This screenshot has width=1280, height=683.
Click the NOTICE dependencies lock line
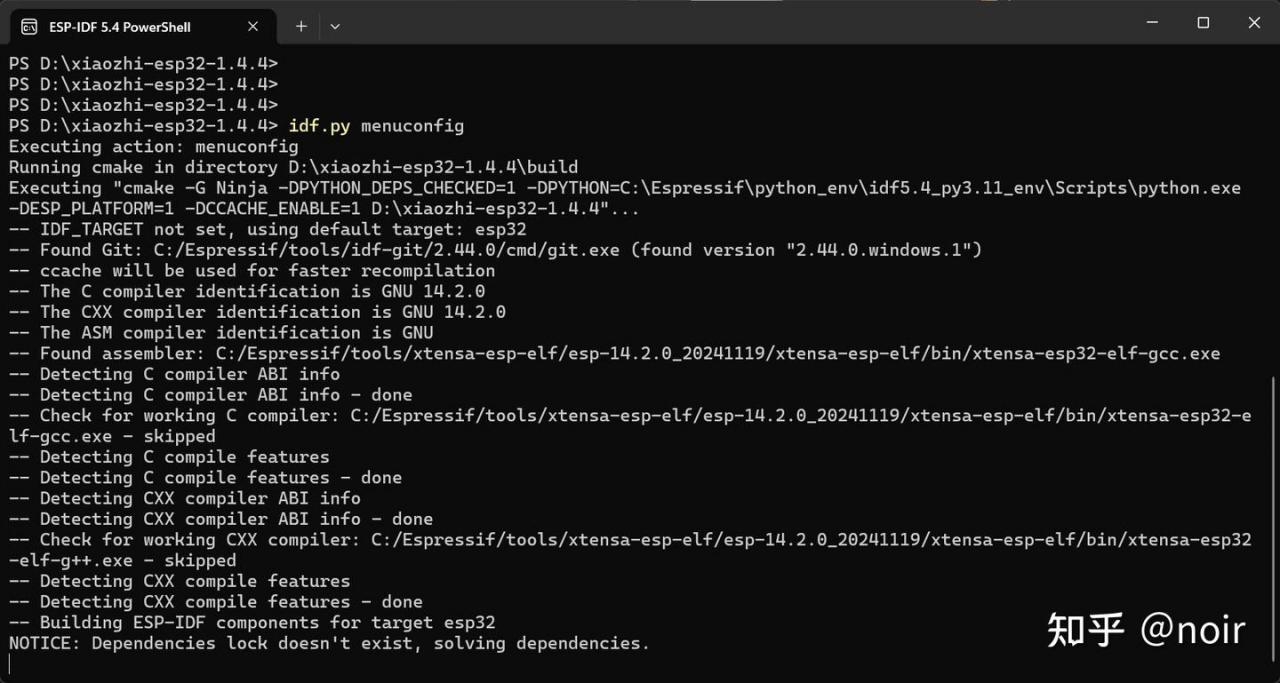[329, 643]
